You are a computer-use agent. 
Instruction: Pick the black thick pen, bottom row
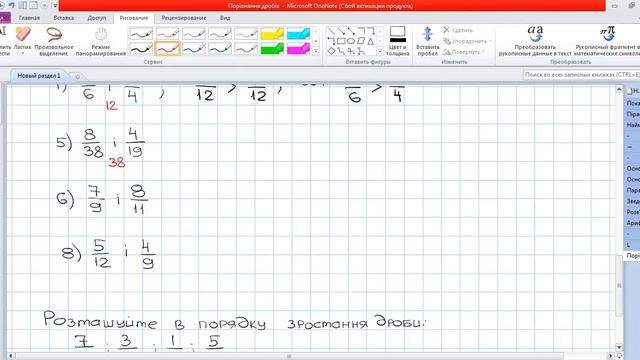pyautogui.click(x=141, y=49)
